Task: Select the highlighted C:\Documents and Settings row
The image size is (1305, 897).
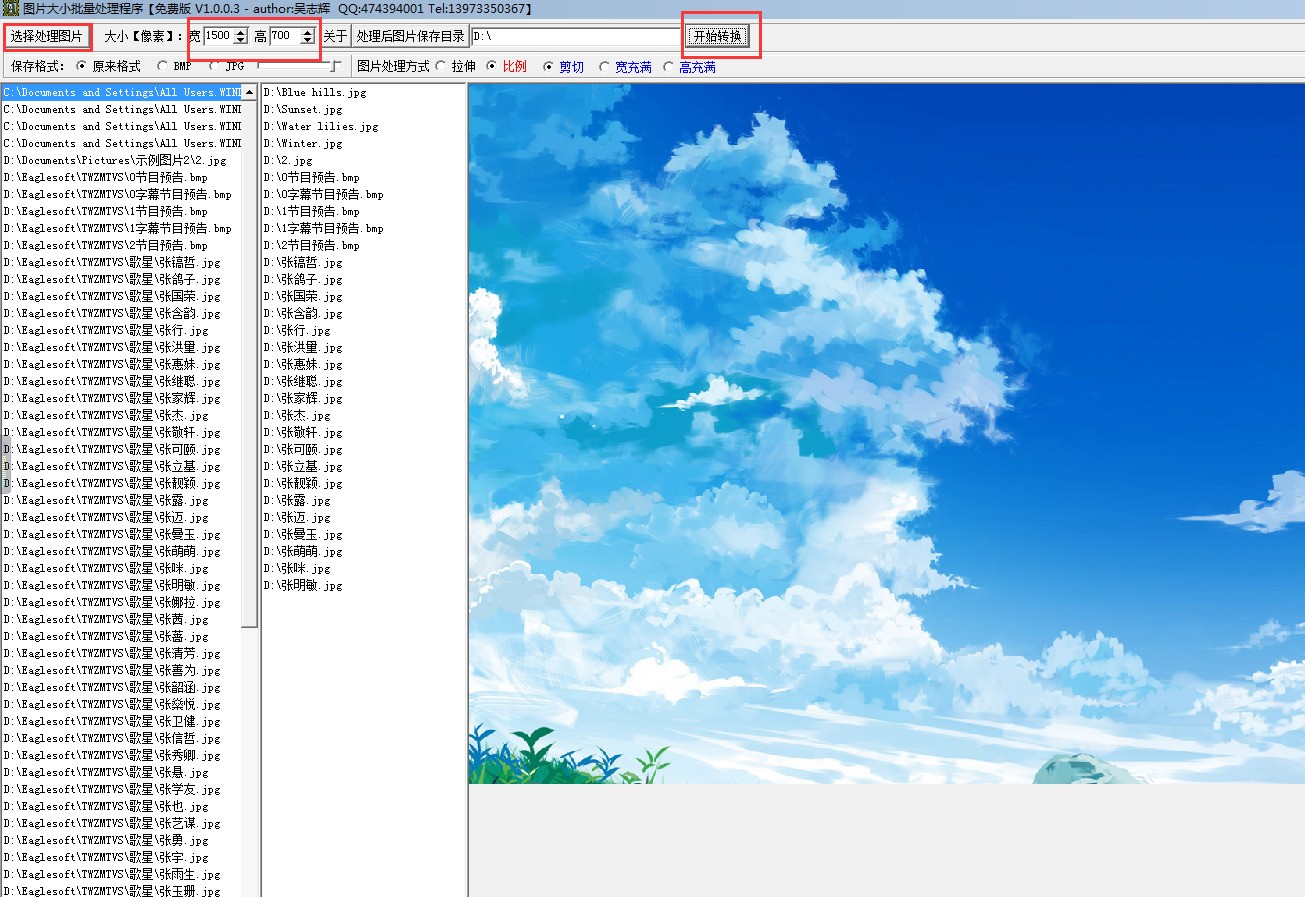Action: (x=122, y=92)
